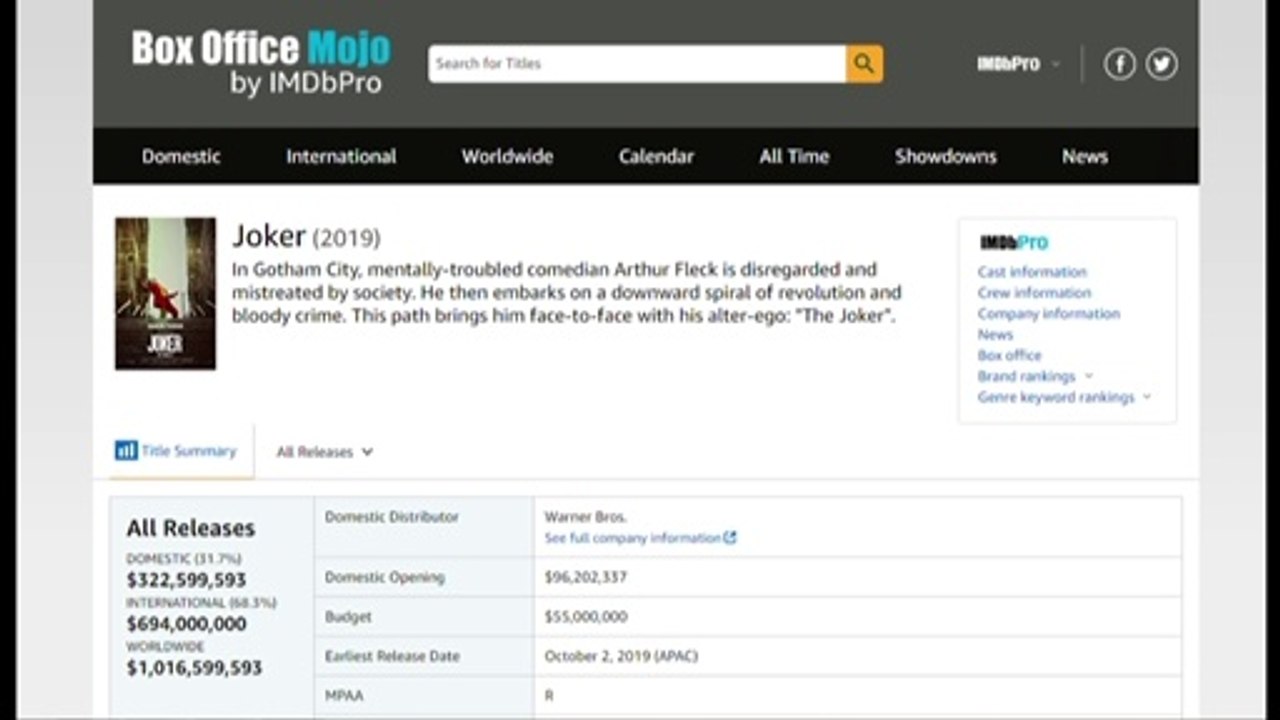
Task: Open the Twitter icon link
Action: click(1161, 64)
